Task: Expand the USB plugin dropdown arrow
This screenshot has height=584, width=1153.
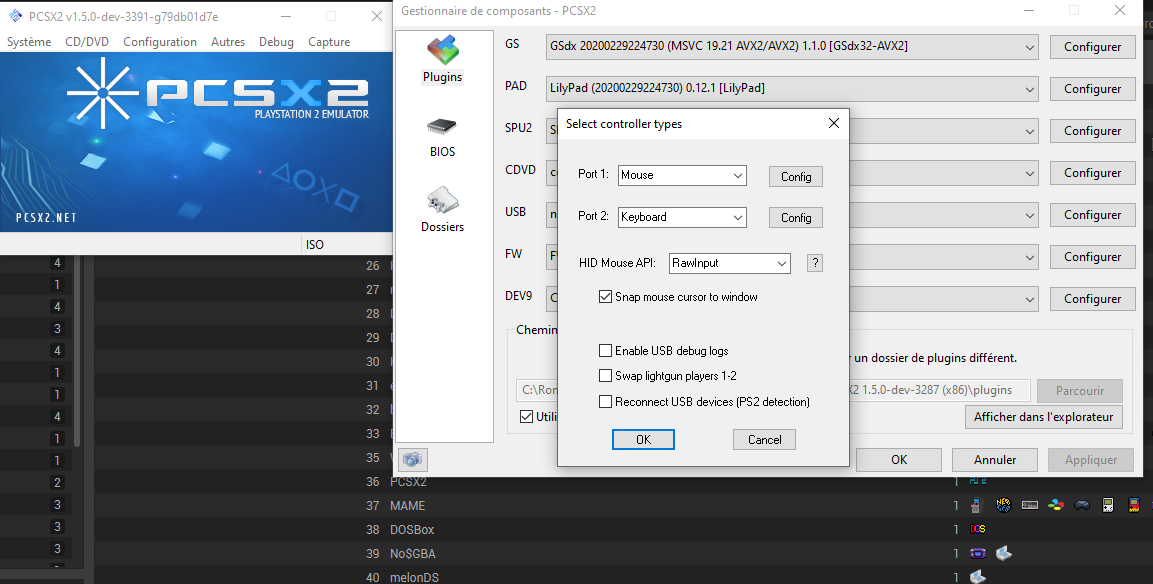Action: pyautogui.click(x=1029, y=215)
